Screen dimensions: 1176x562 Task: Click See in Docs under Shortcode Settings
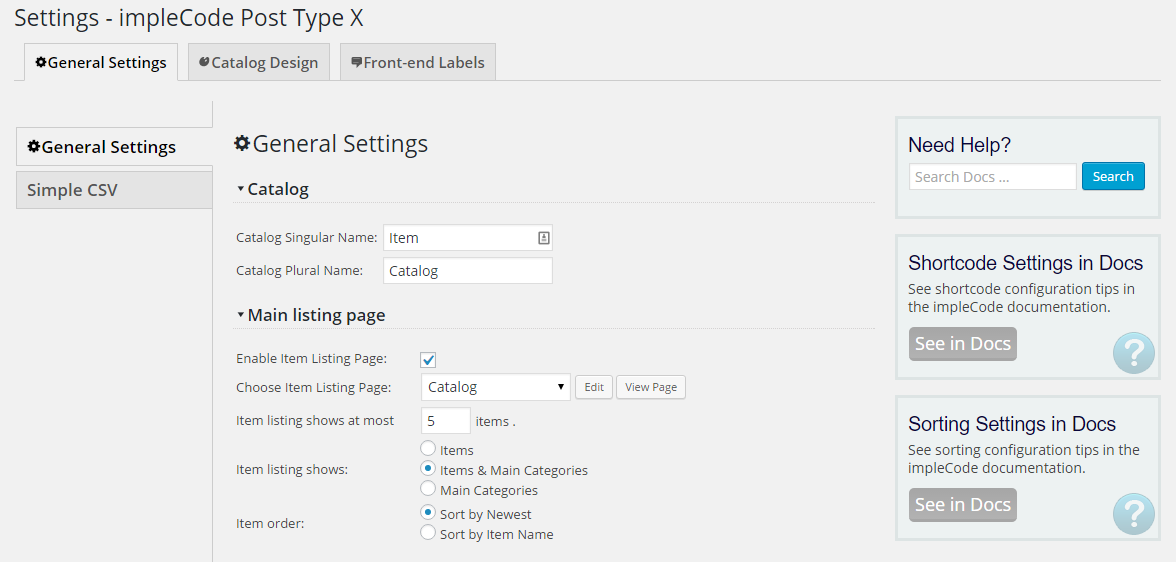(963, 344)
